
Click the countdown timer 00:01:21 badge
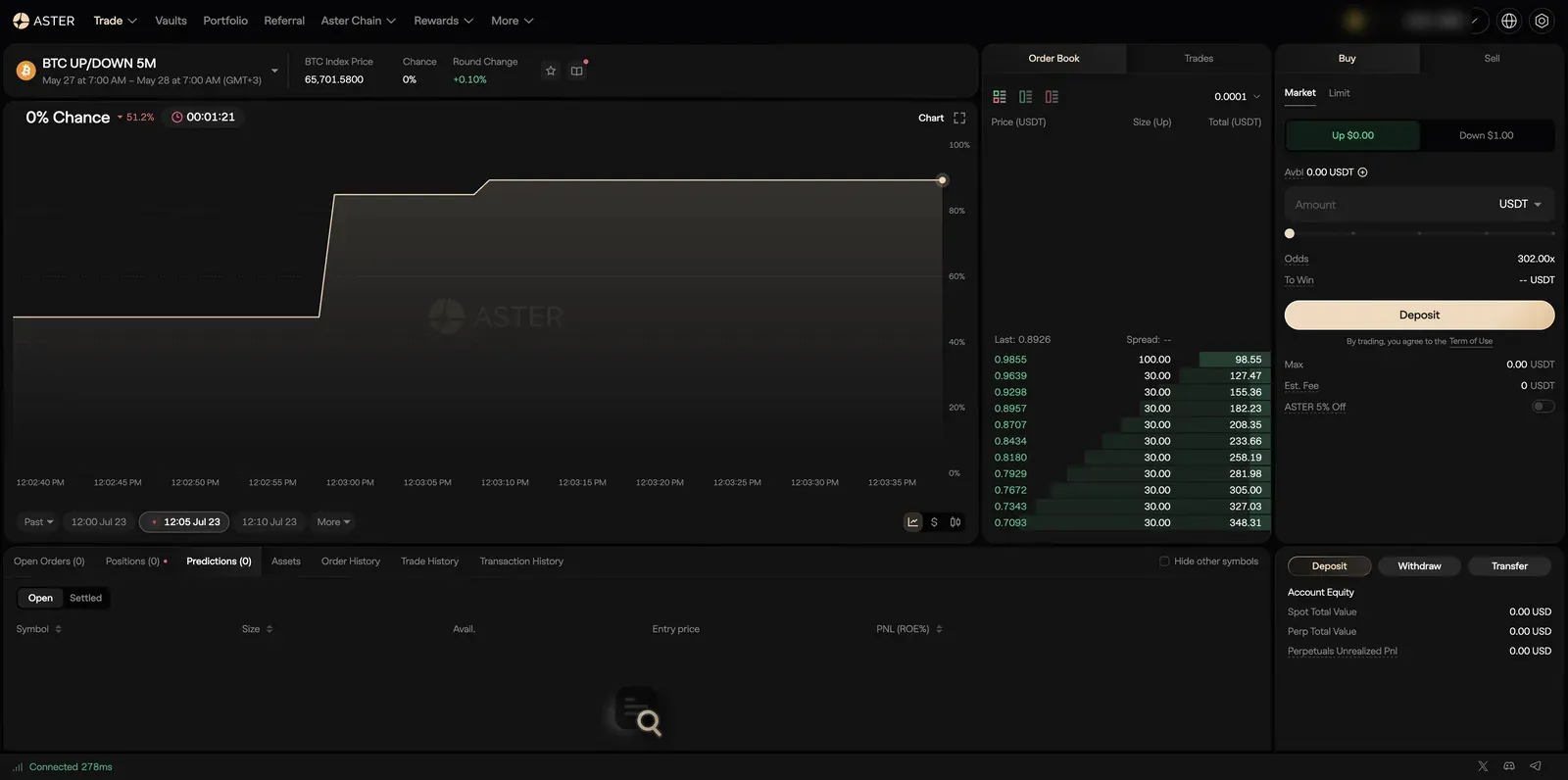coord(204,117)
